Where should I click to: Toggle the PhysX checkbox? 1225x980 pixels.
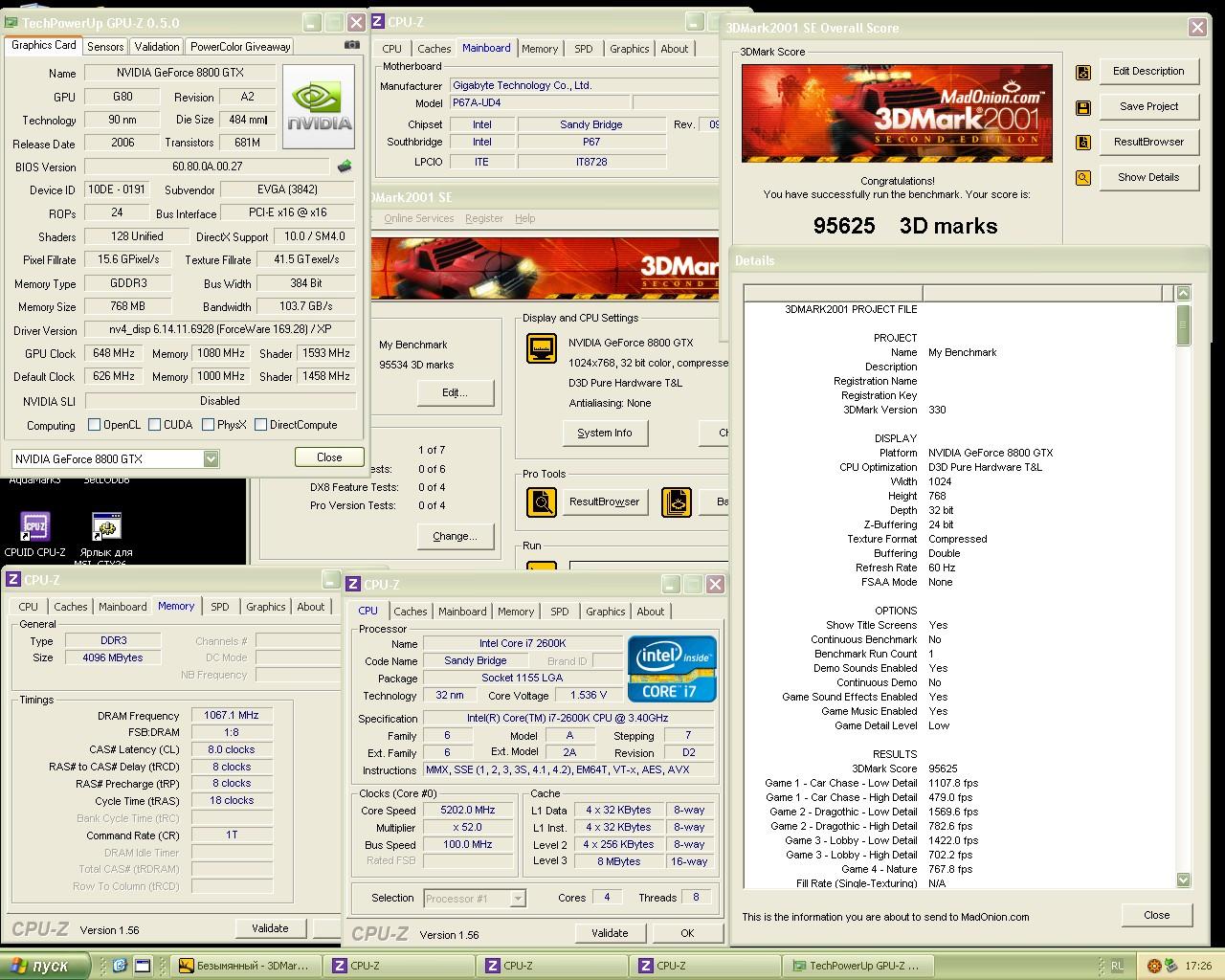(208, 424)
